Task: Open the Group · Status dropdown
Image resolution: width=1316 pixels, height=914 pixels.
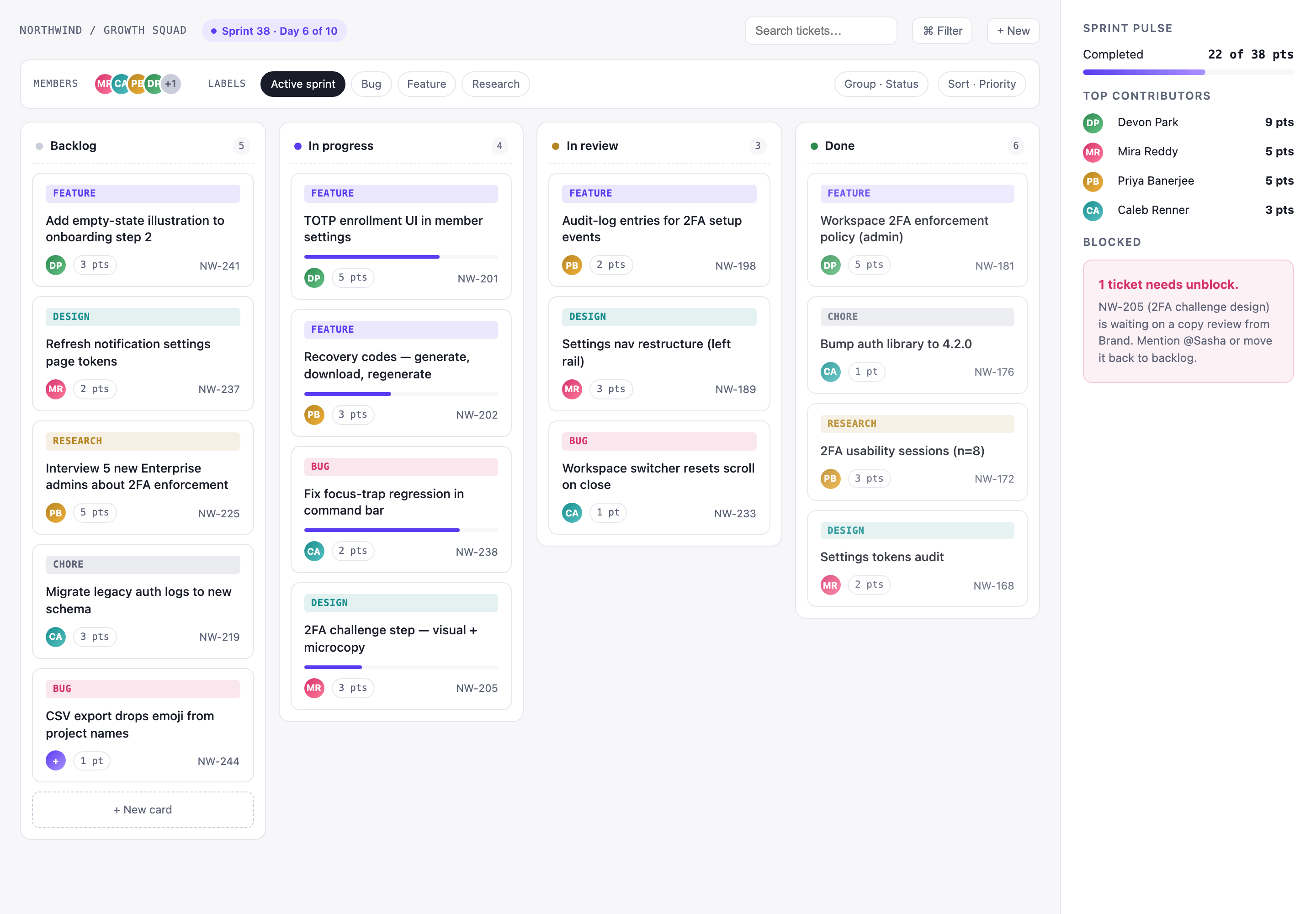Action: pyautogui.click(x=881, y=84)
